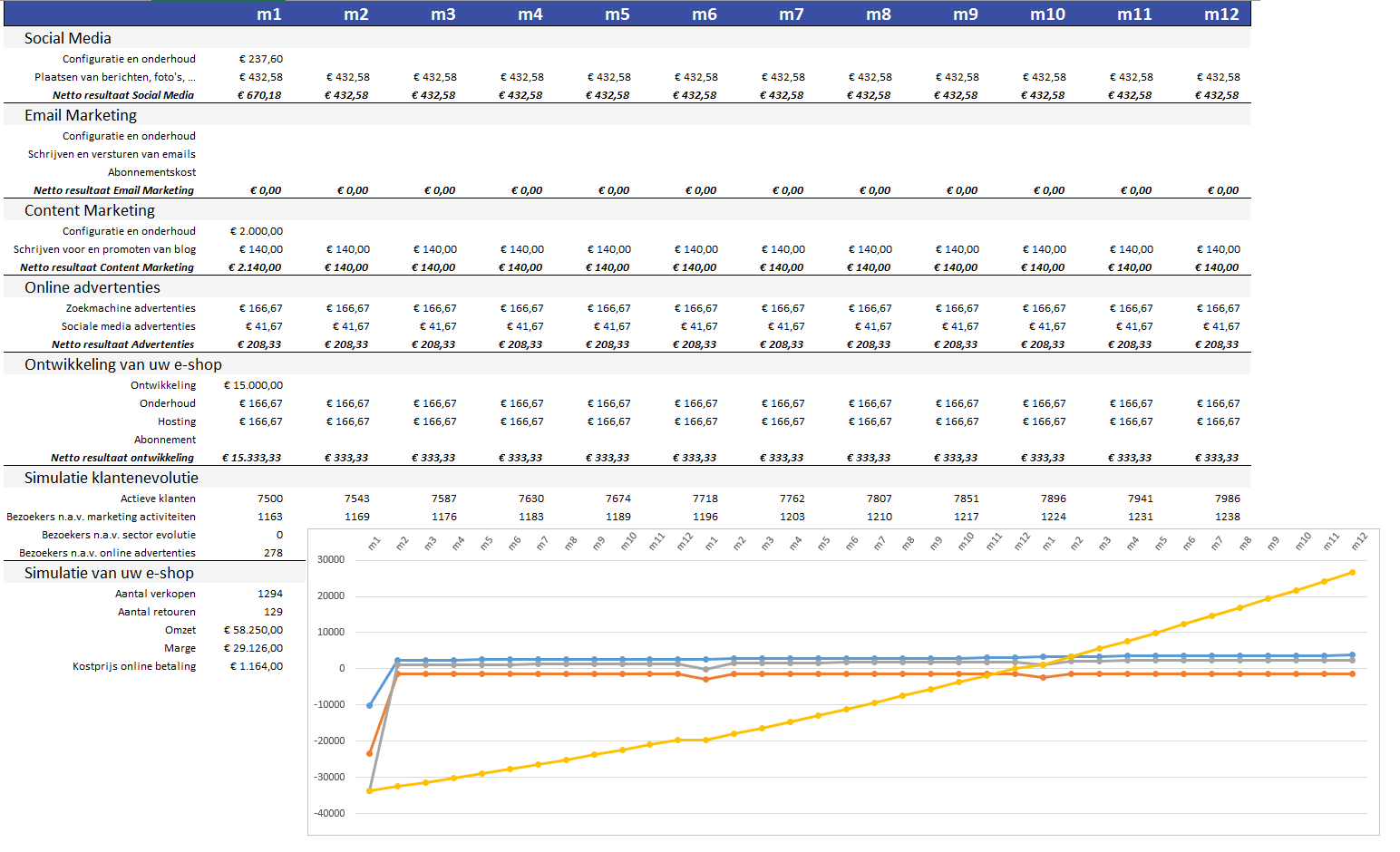1400x852 pixels.
Task: Select the first point of orange chart line
Action: pos(369,753)
